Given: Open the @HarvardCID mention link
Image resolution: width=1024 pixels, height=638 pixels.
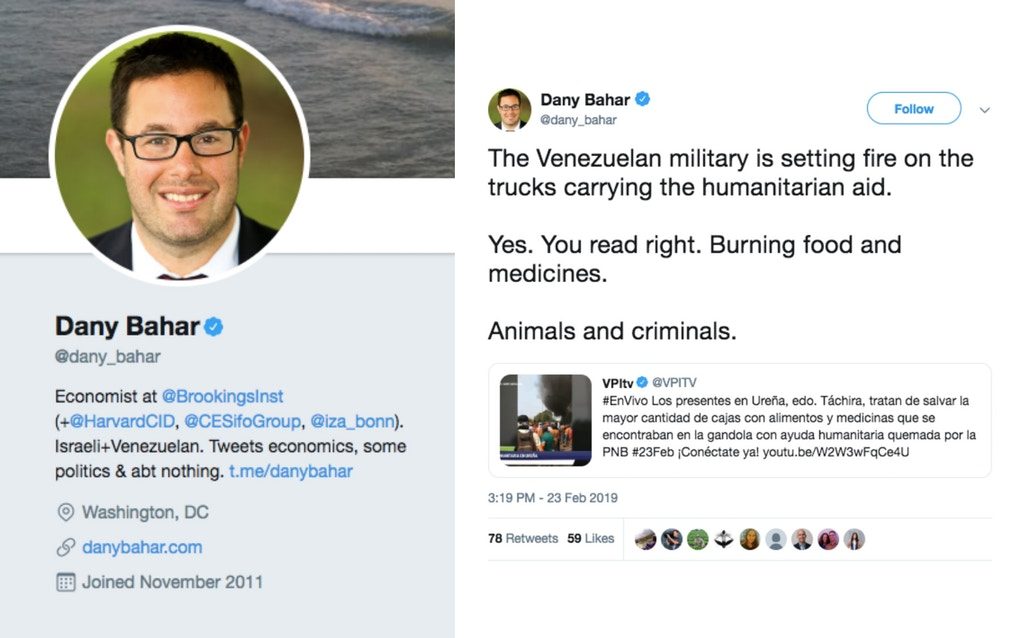Looking at the screenshot, I should tap(122, 421).
